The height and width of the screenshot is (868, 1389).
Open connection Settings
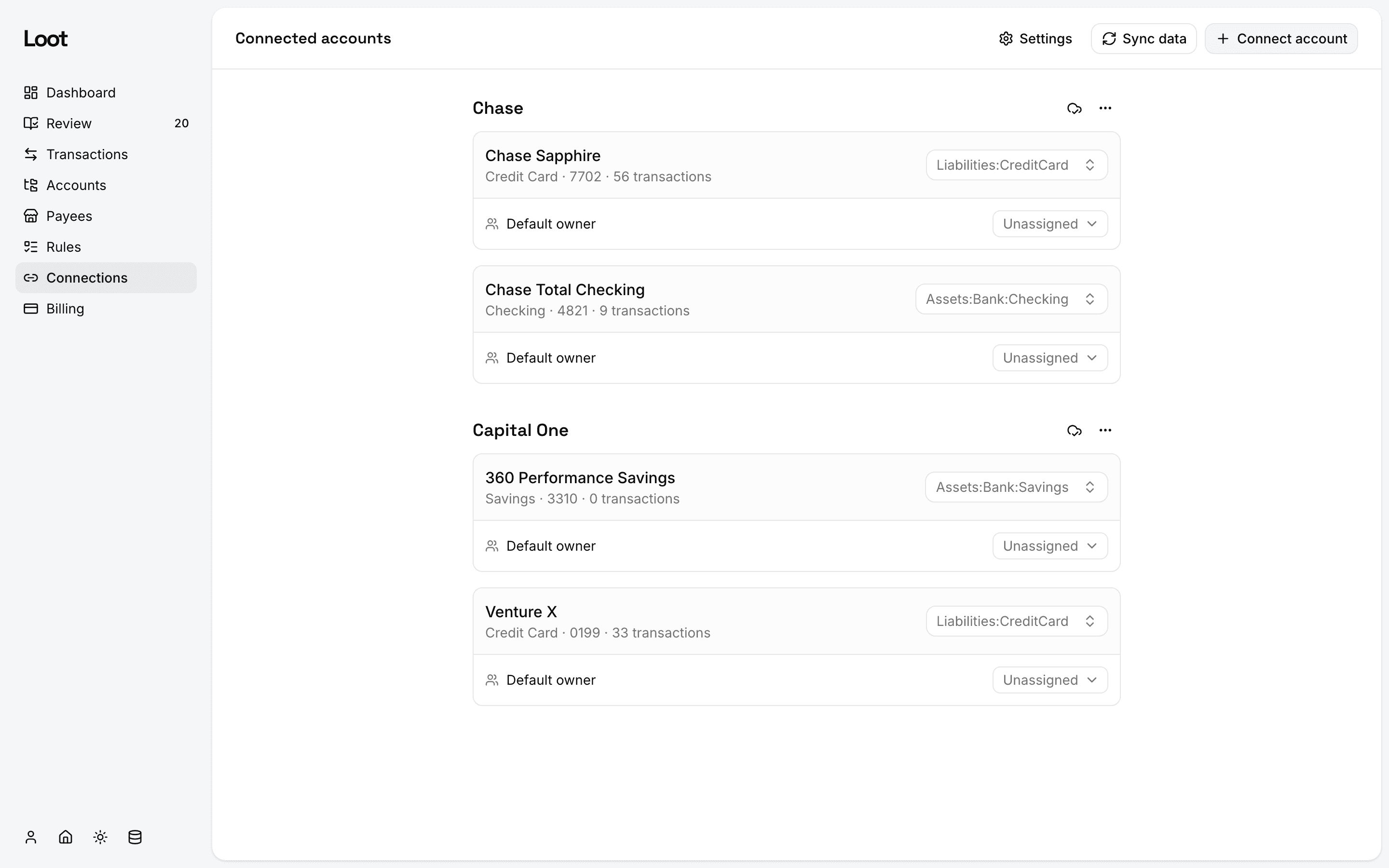pyautogui.click(x=1035, y=39)
